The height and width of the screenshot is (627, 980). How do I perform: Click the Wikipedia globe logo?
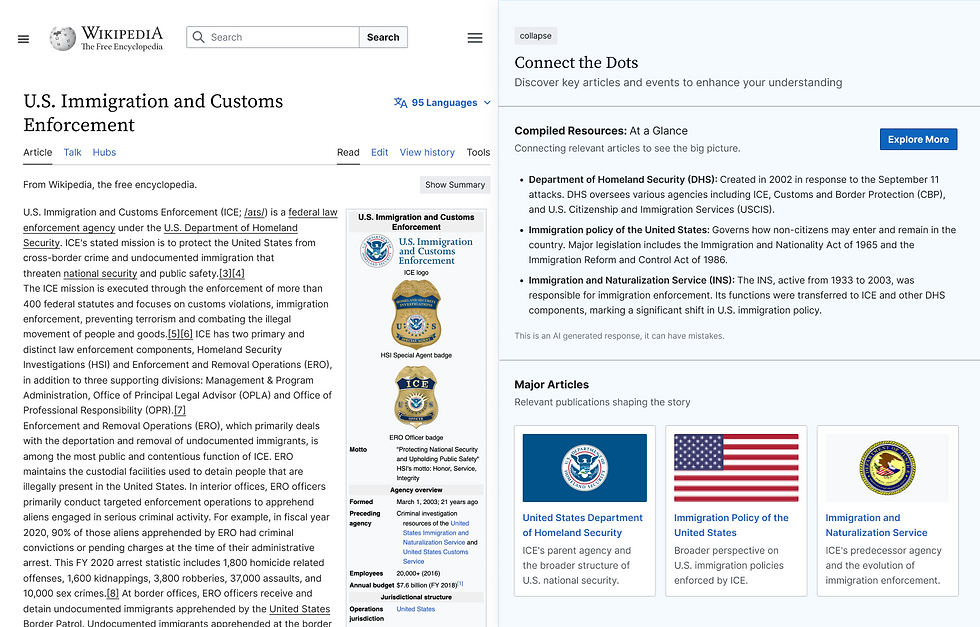coord(62,38)
